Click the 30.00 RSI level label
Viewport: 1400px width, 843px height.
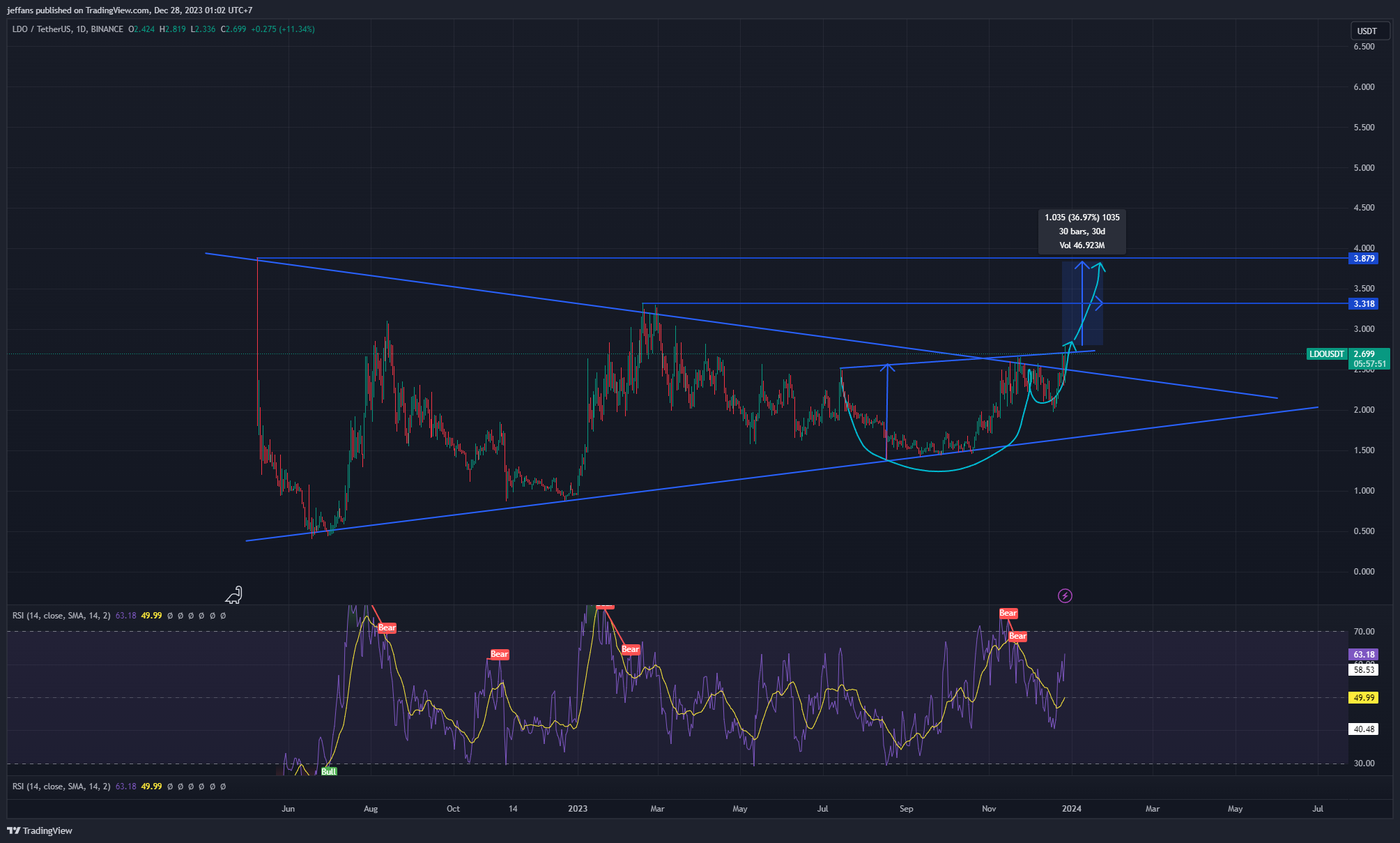coord(1364,764)
